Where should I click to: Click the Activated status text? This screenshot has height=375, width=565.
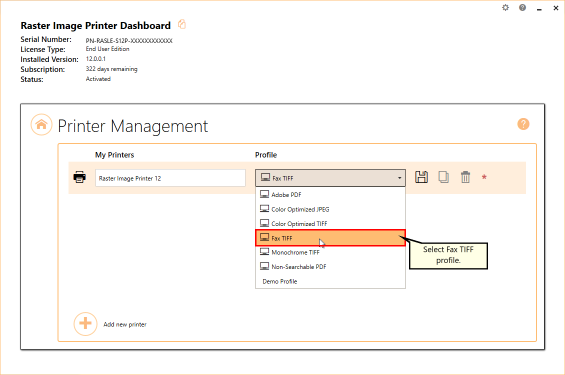click(98, 79)
